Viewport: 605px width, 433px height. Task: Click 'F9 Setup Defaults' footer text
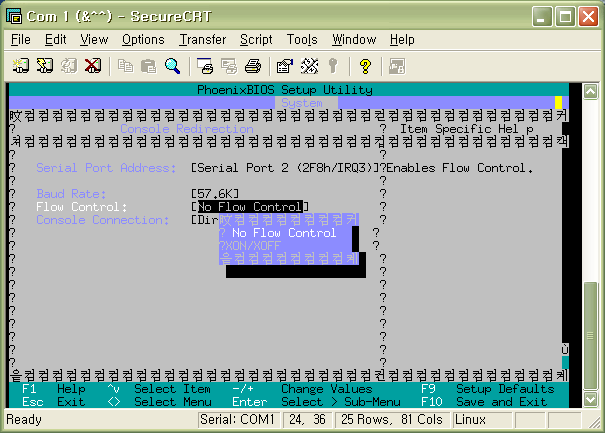coord(488,389)
